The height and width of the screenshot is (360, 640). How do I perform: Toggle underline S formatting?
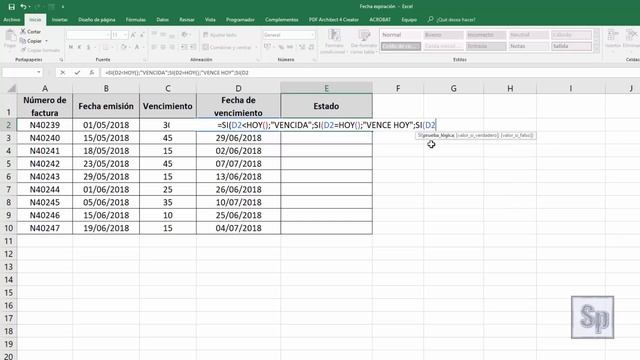pyautogui.click(x=89, y=47)
